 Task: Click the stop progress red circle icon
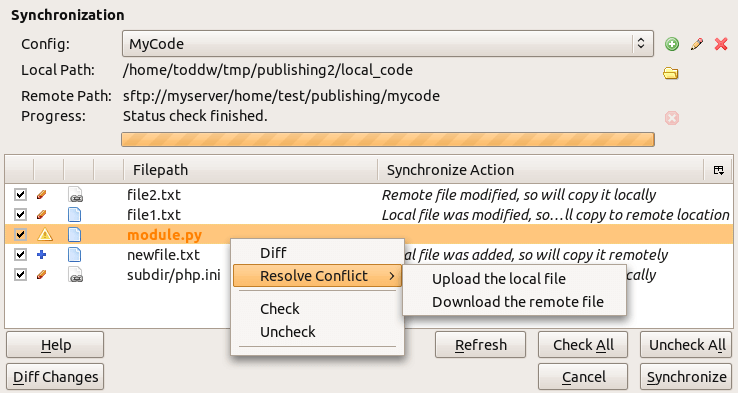672,118
